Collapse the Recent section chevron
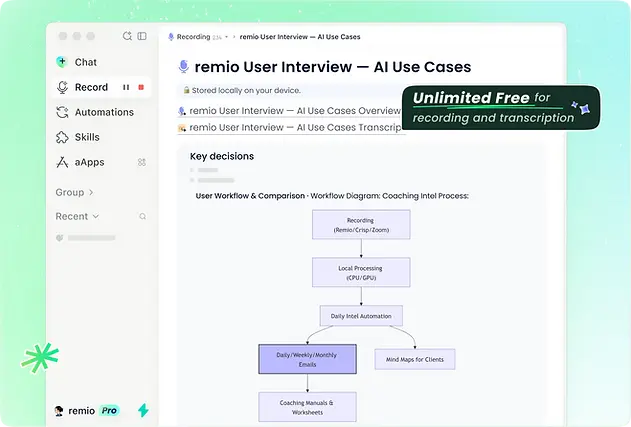Image resolution: width=631 pixels, height=427 pixels. pyautogui.click(x=96, y=216)
